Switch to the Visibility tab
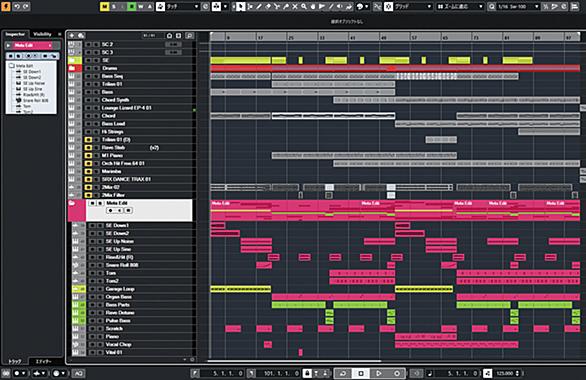Screen dimensions: 586x380 click(x=42, y=34)
